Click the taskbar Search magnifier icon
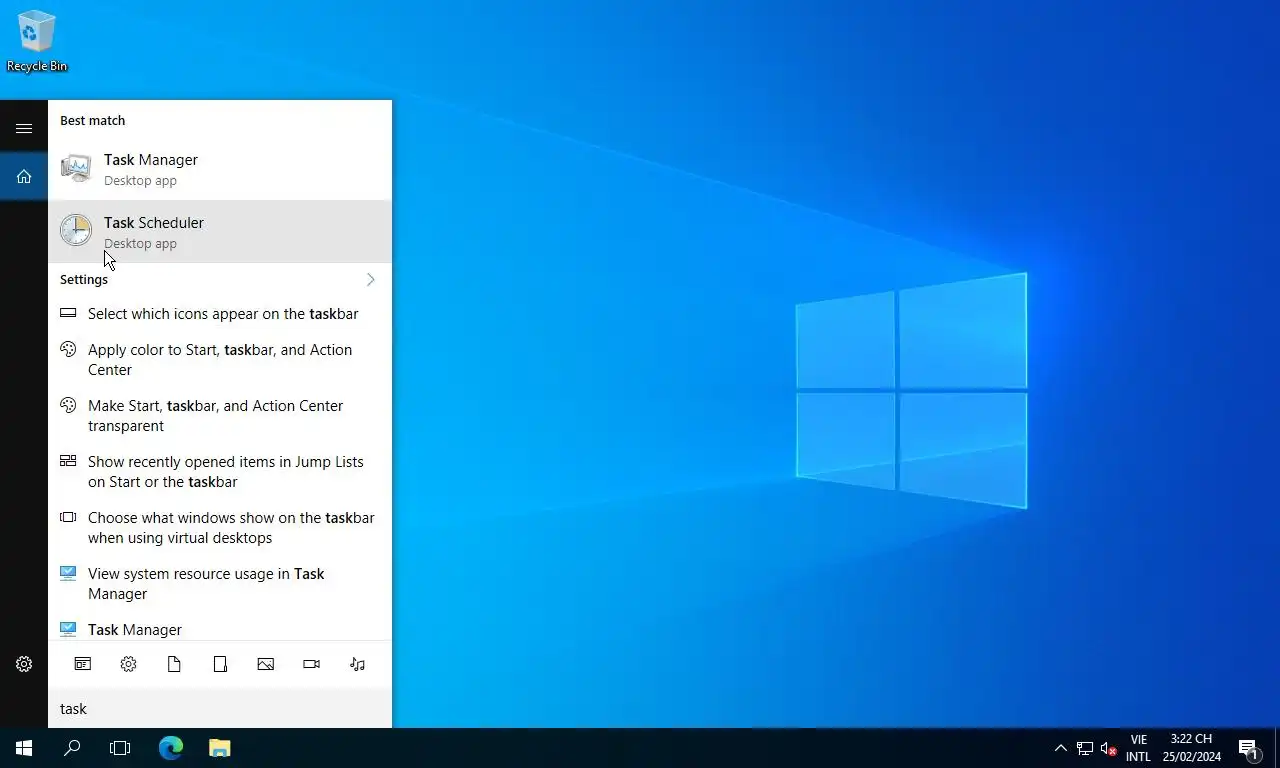1280x768 pixels. 72,748
